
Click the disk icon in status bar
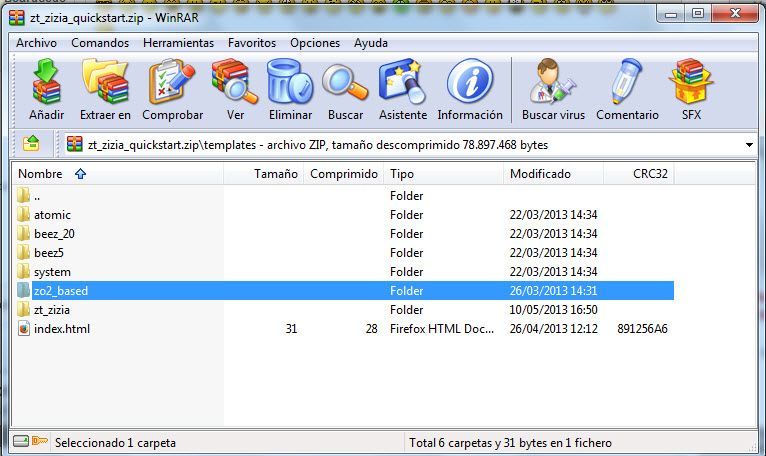tap(21, 441)
